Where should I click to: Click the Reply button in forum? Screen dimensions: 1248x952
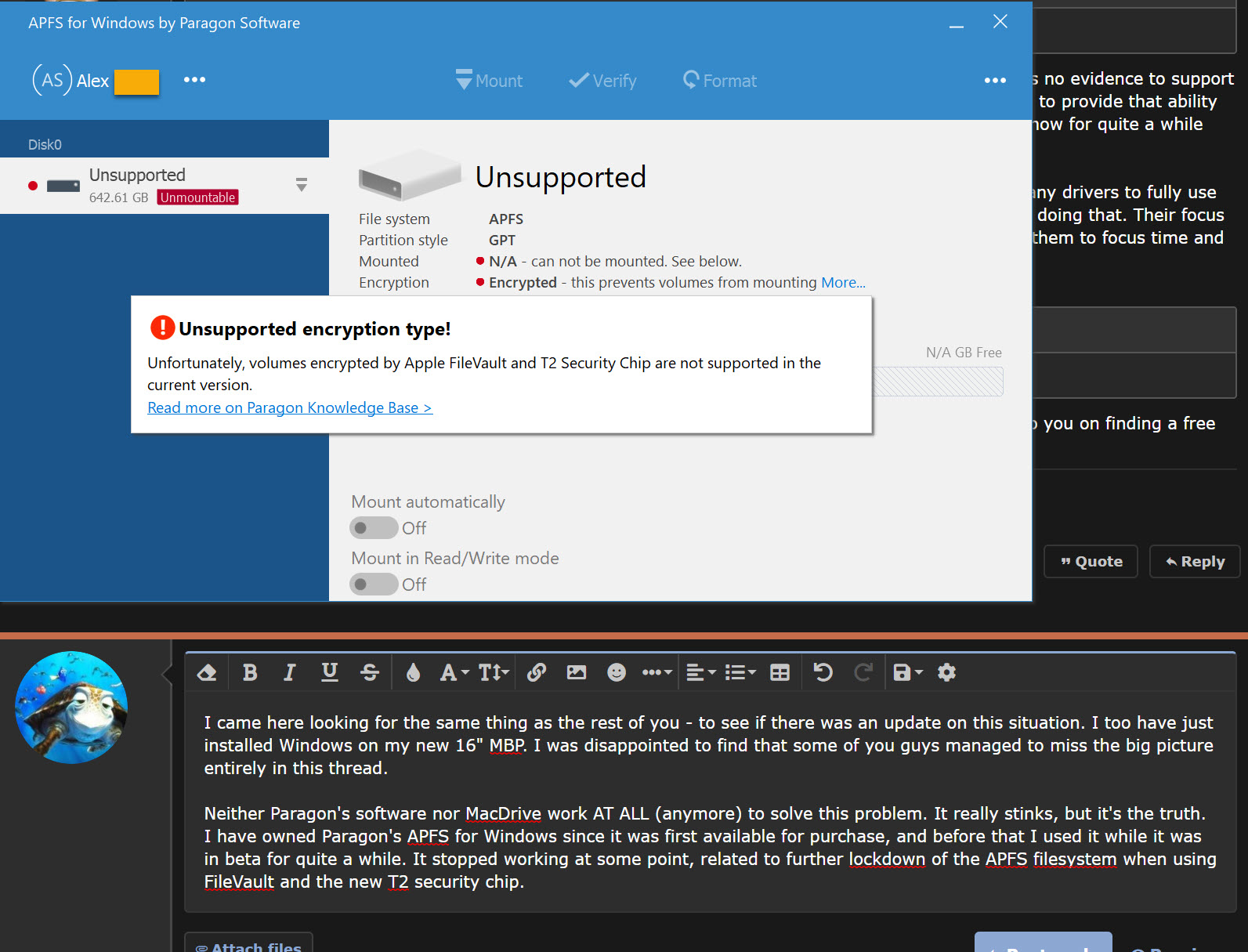pyautogui.click(x=1195, y=562)
